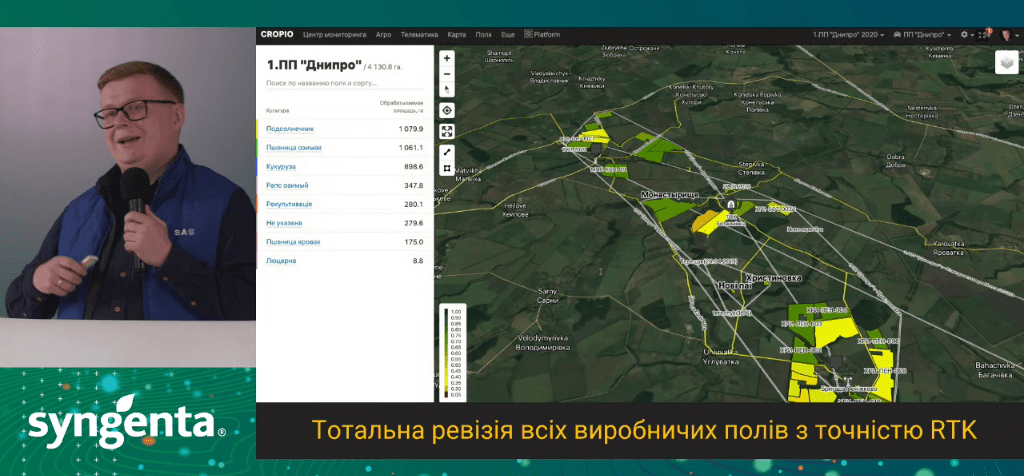This screenshot has height=476, width=1024.
Task: Select the distance measuring line tool
Action: pos(447,152)
